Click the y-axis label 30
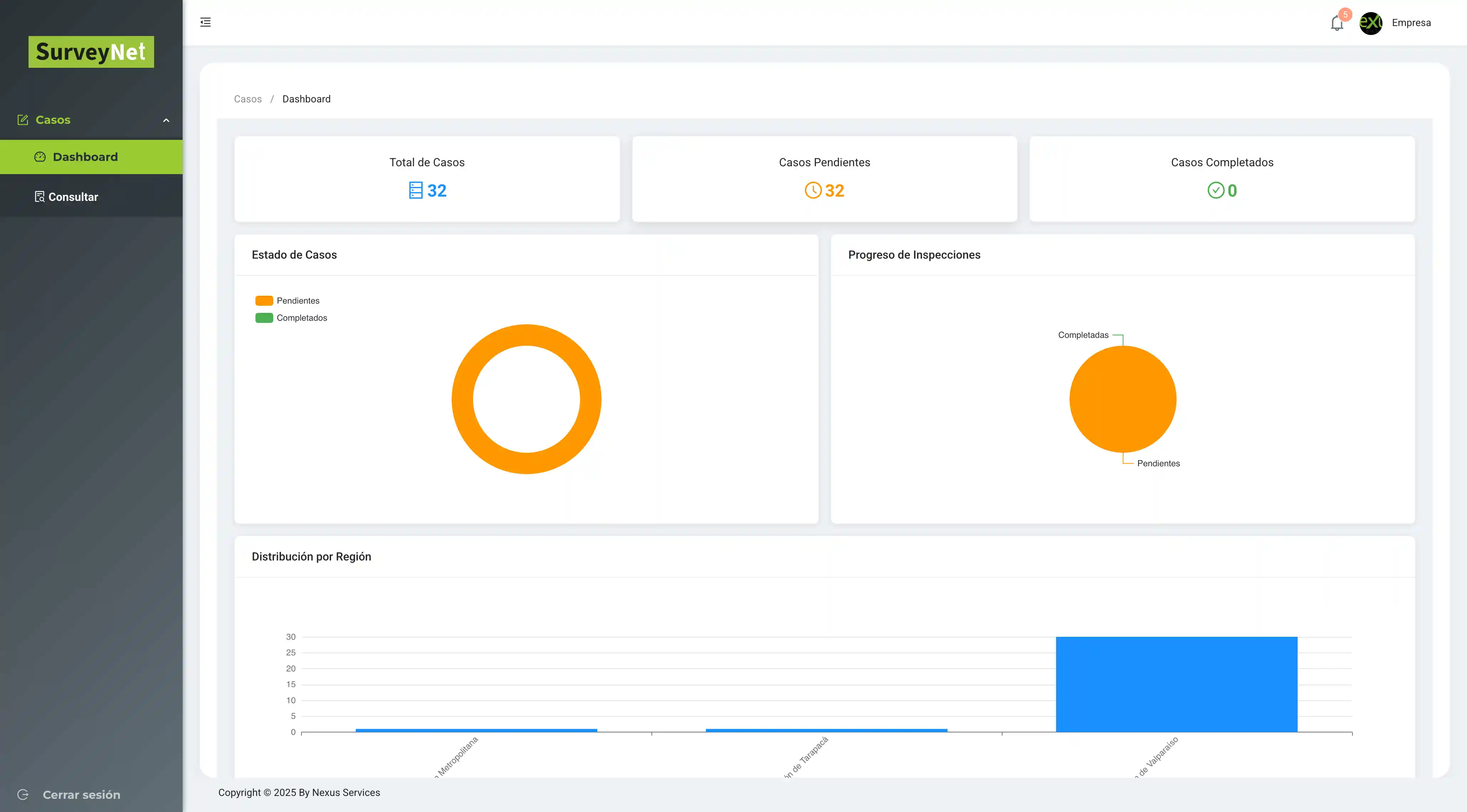Image resolution: width=1467 pixels, height=812 pixels. [290, 636]
